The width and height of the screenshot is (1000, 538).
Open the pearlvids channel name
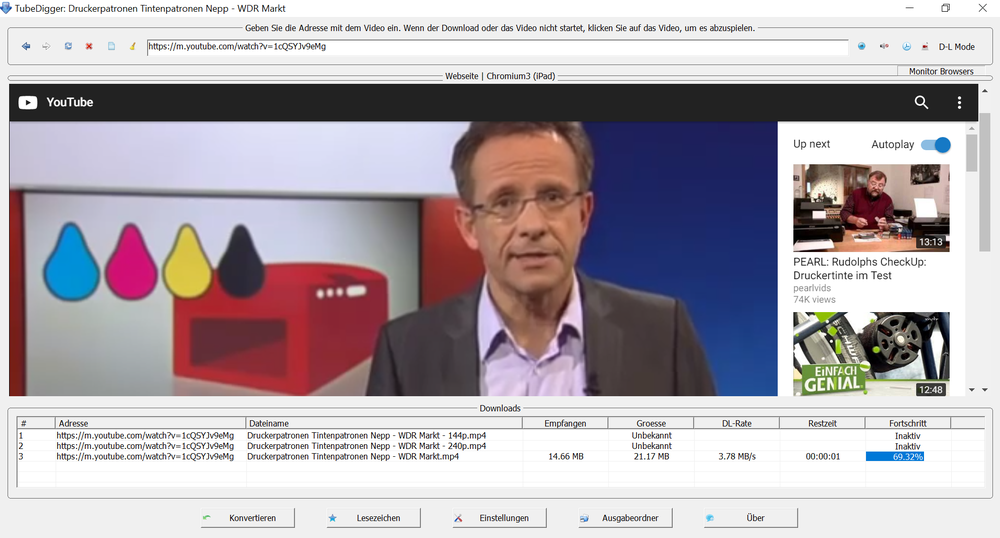coord(812,288)
